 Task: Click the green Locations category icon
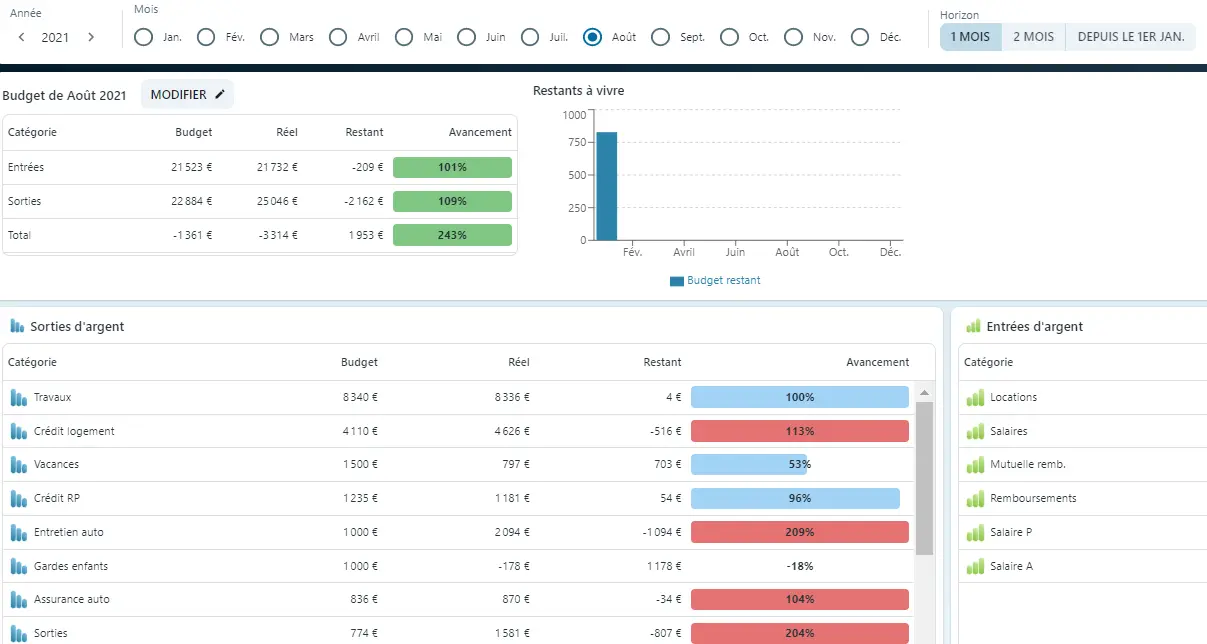point(975,398)
